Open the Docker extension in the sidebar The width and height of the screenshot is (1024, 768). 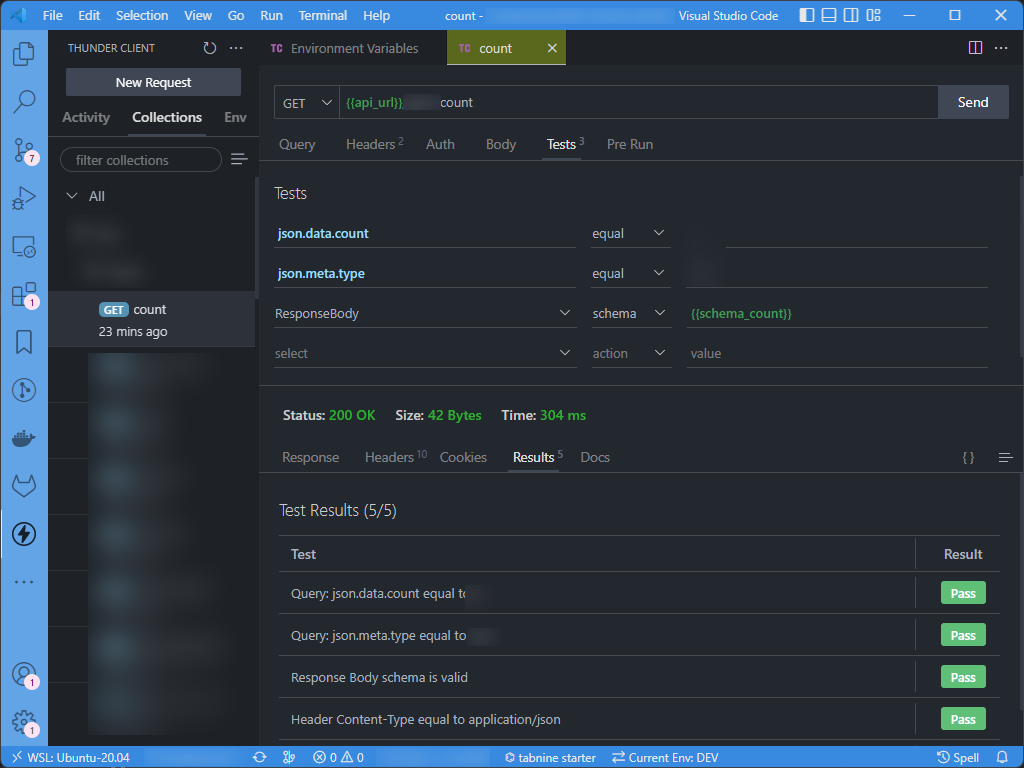tap(24, 437)
